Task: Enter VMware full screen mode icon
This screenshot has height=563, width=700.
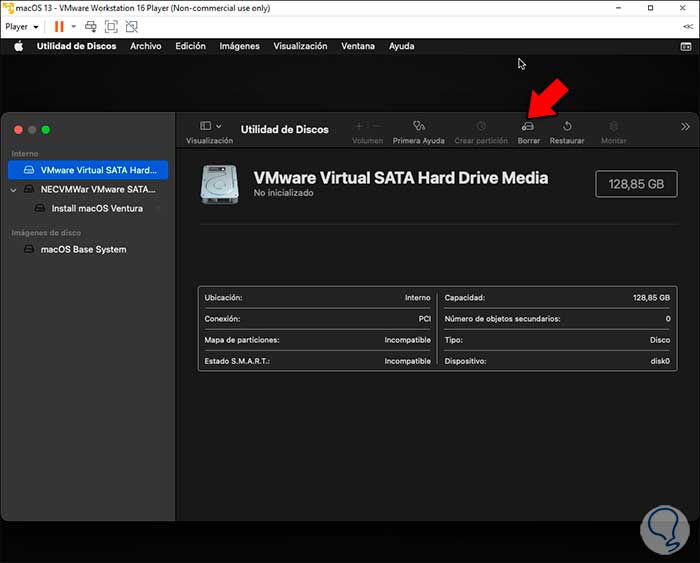Action: 111,27
